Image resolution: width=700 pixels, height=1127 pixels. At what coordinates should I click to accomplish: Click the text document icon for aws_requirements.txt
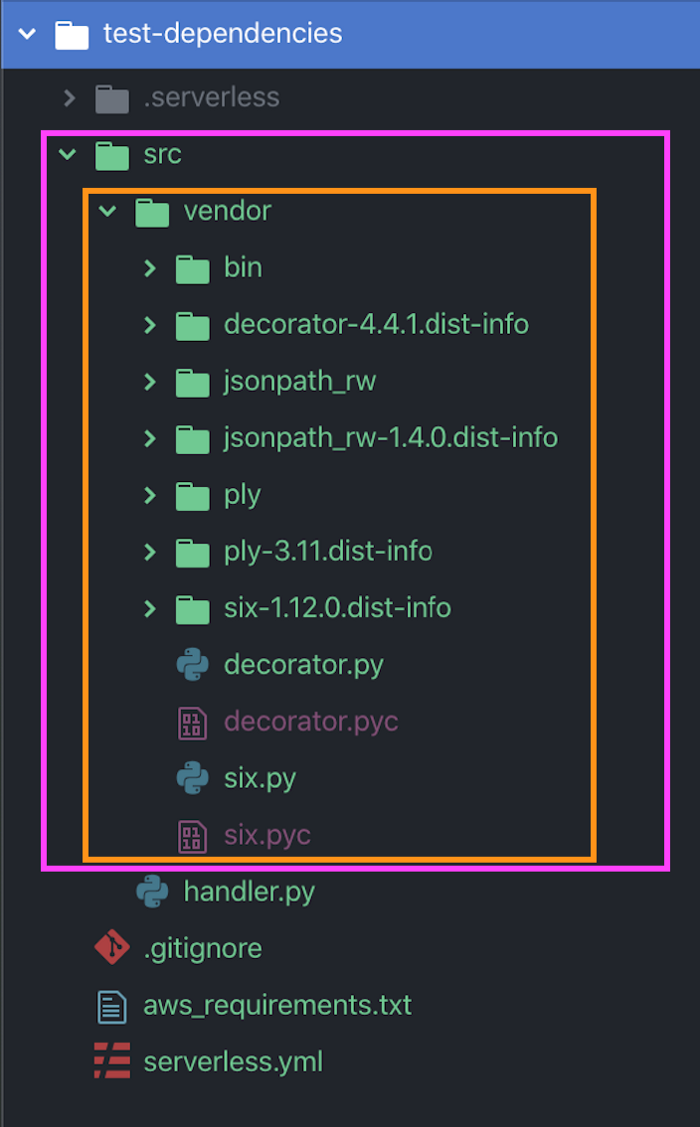click(x=111, y=1005)
